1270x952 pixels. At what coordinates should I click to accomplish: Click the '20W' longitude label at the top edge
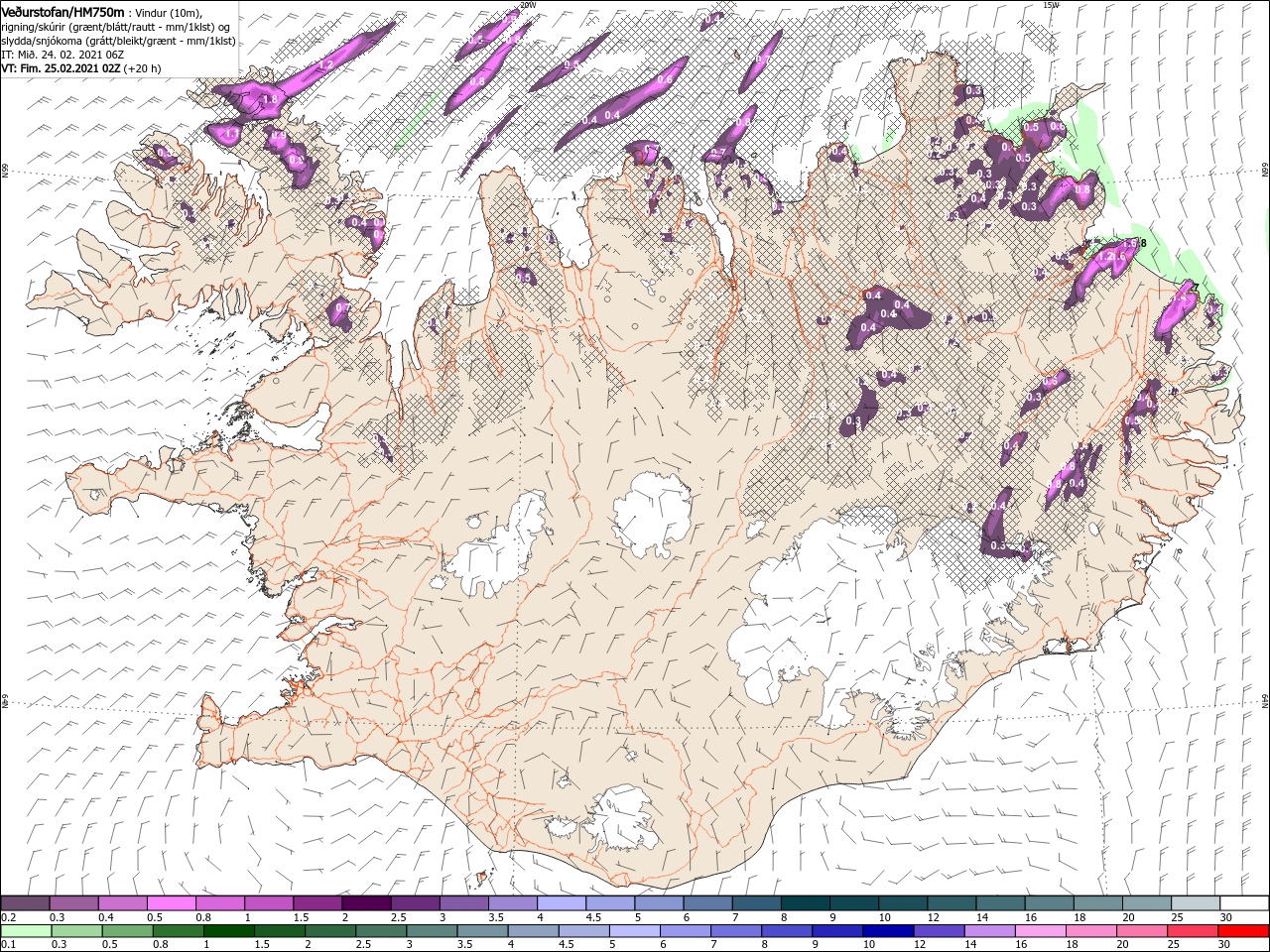click(x=529, y=5)
